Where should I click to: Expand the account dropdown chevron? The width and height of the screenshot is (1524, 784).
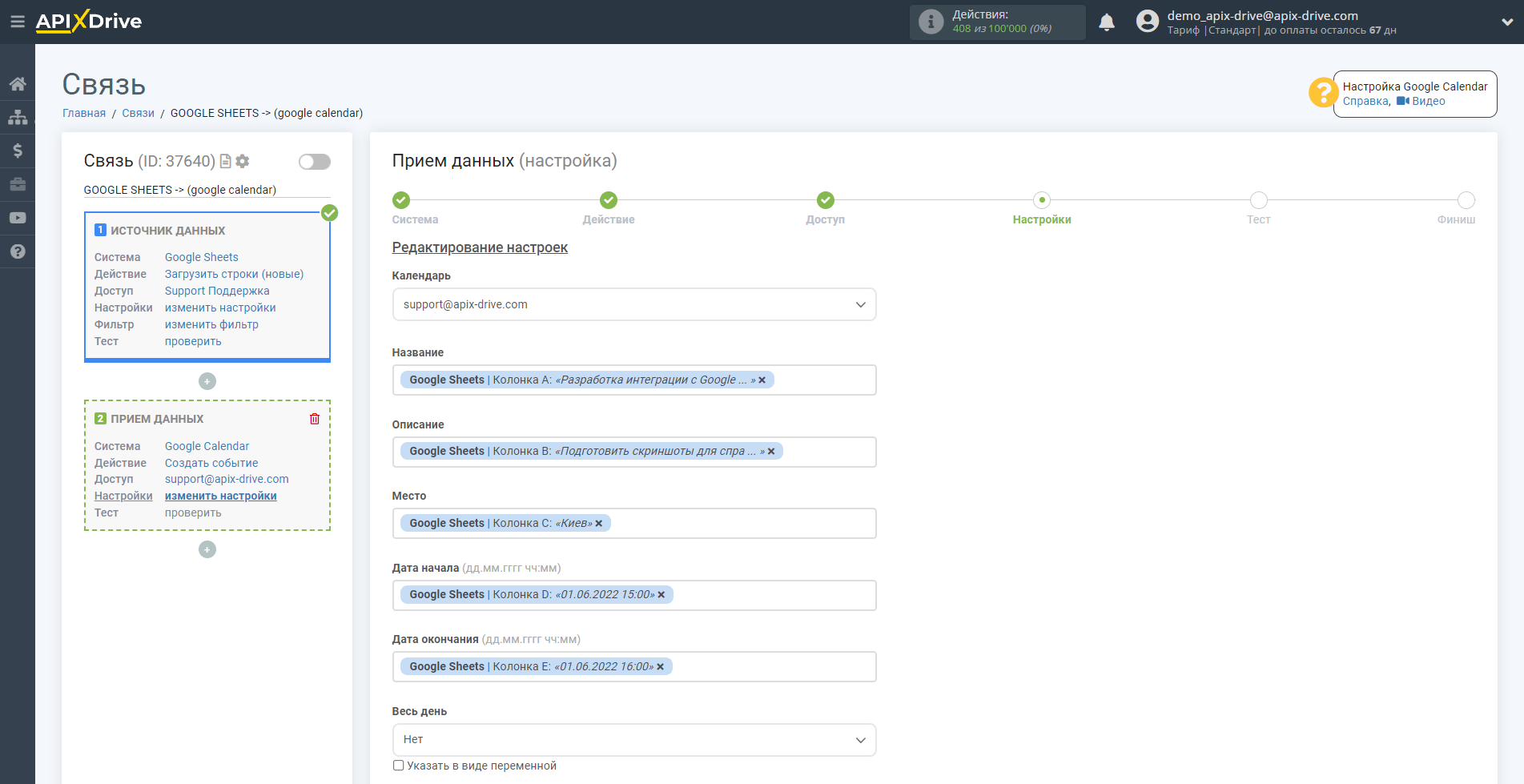[x=1507, y=22]
